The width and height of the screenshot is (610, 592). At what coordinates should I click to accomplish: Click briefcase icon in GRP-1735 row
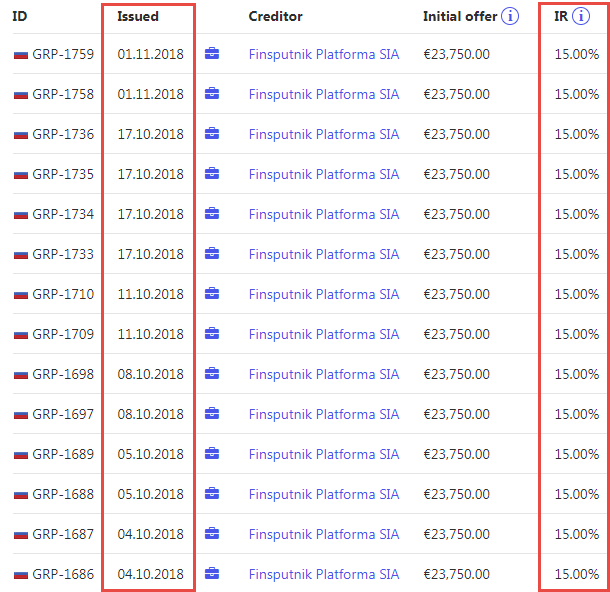tap(212, 173)
